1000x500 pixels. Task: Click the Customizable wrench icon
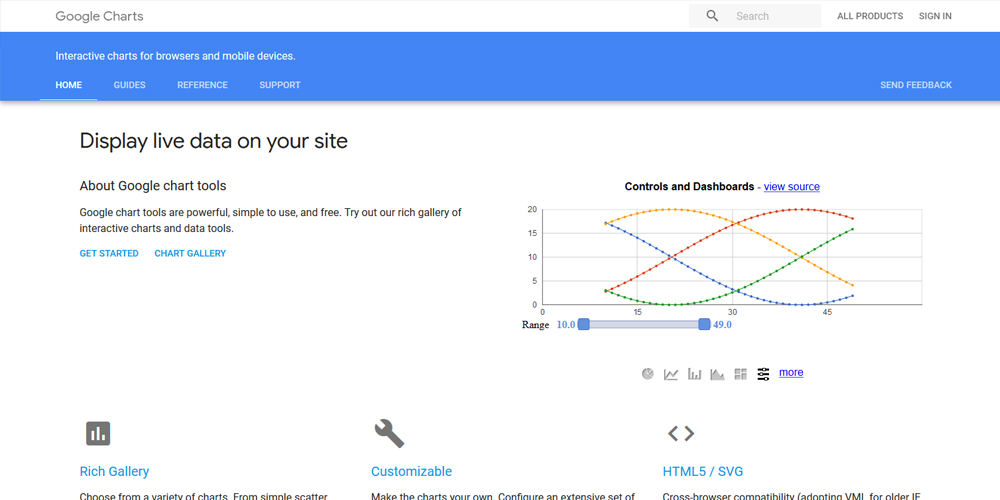[389, 434]
